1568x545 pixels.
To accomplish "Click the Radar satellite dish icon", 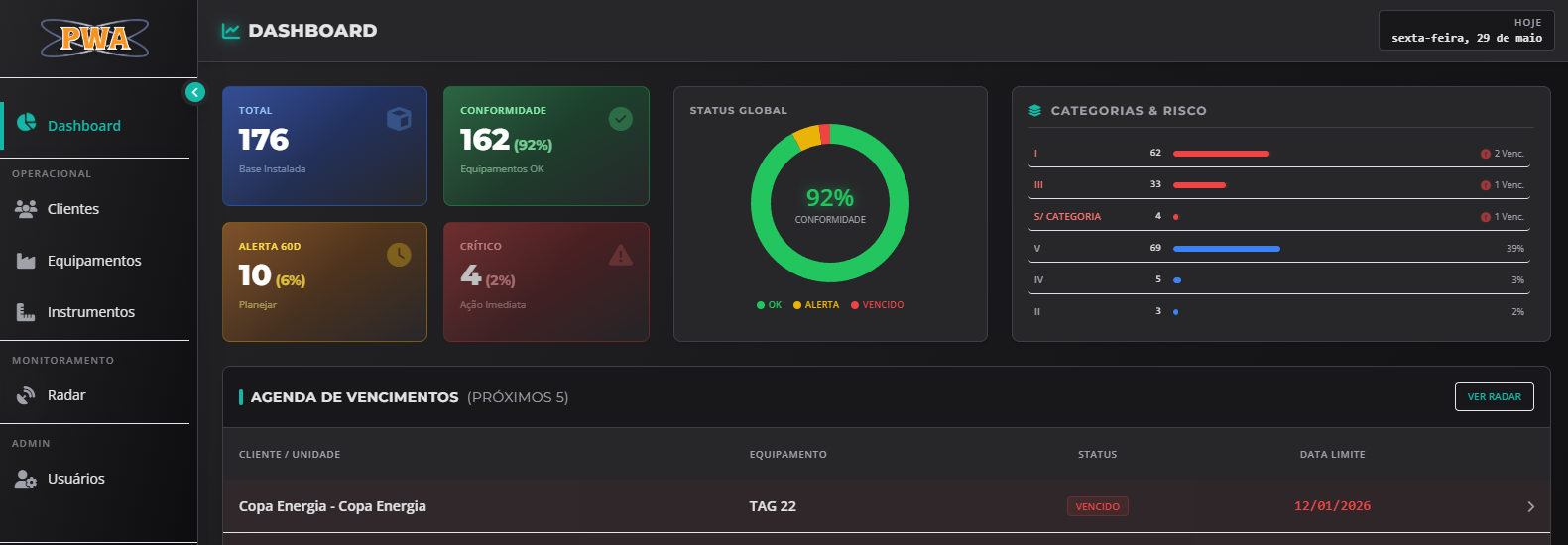I will pos(26,395).
